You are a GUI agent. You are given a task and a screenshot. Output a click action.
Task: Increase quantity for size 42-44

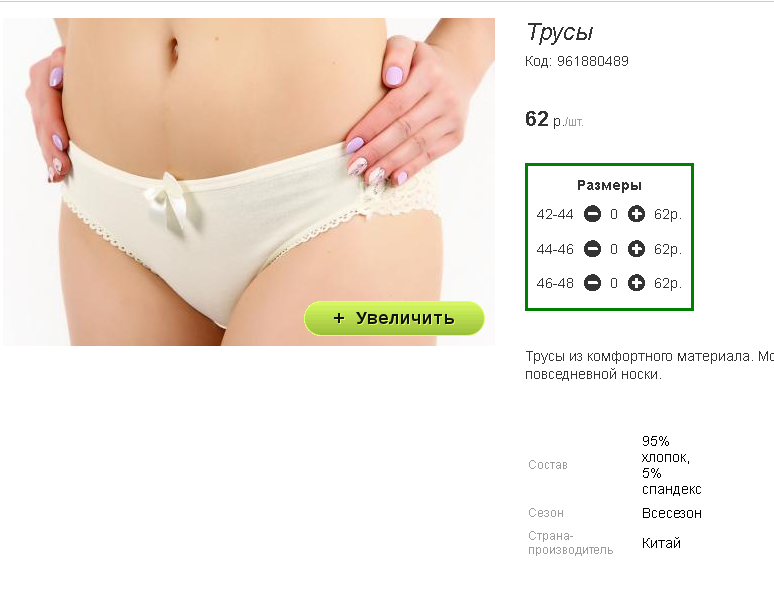coord(636,214)
